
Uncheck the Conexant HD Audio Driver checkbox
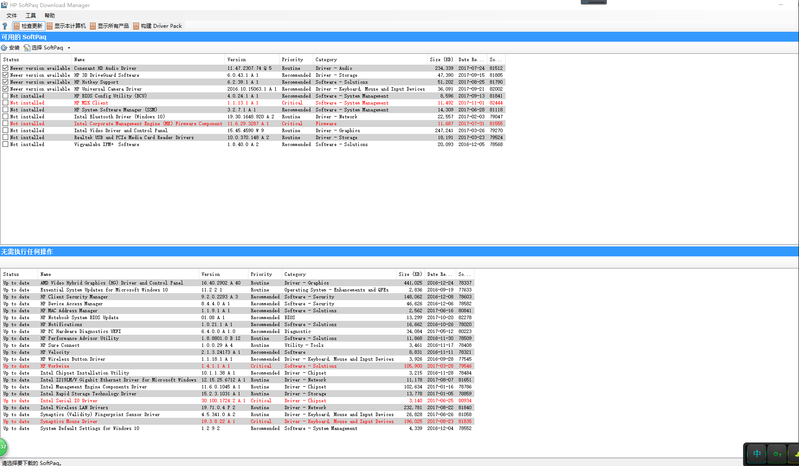tap(5, 68)
